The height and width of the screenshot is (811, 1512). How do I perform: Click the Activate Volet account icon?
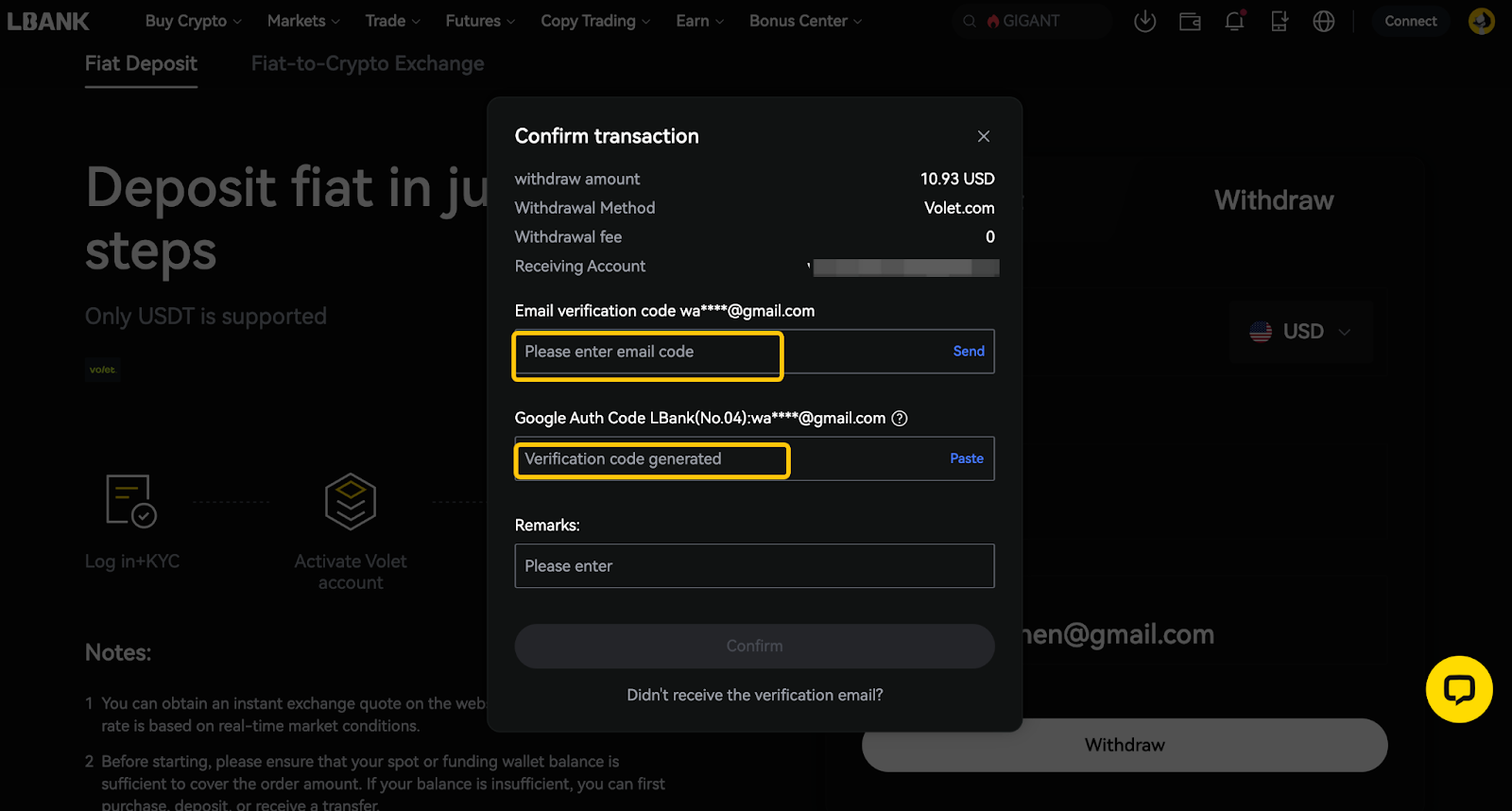pos(351,501)
